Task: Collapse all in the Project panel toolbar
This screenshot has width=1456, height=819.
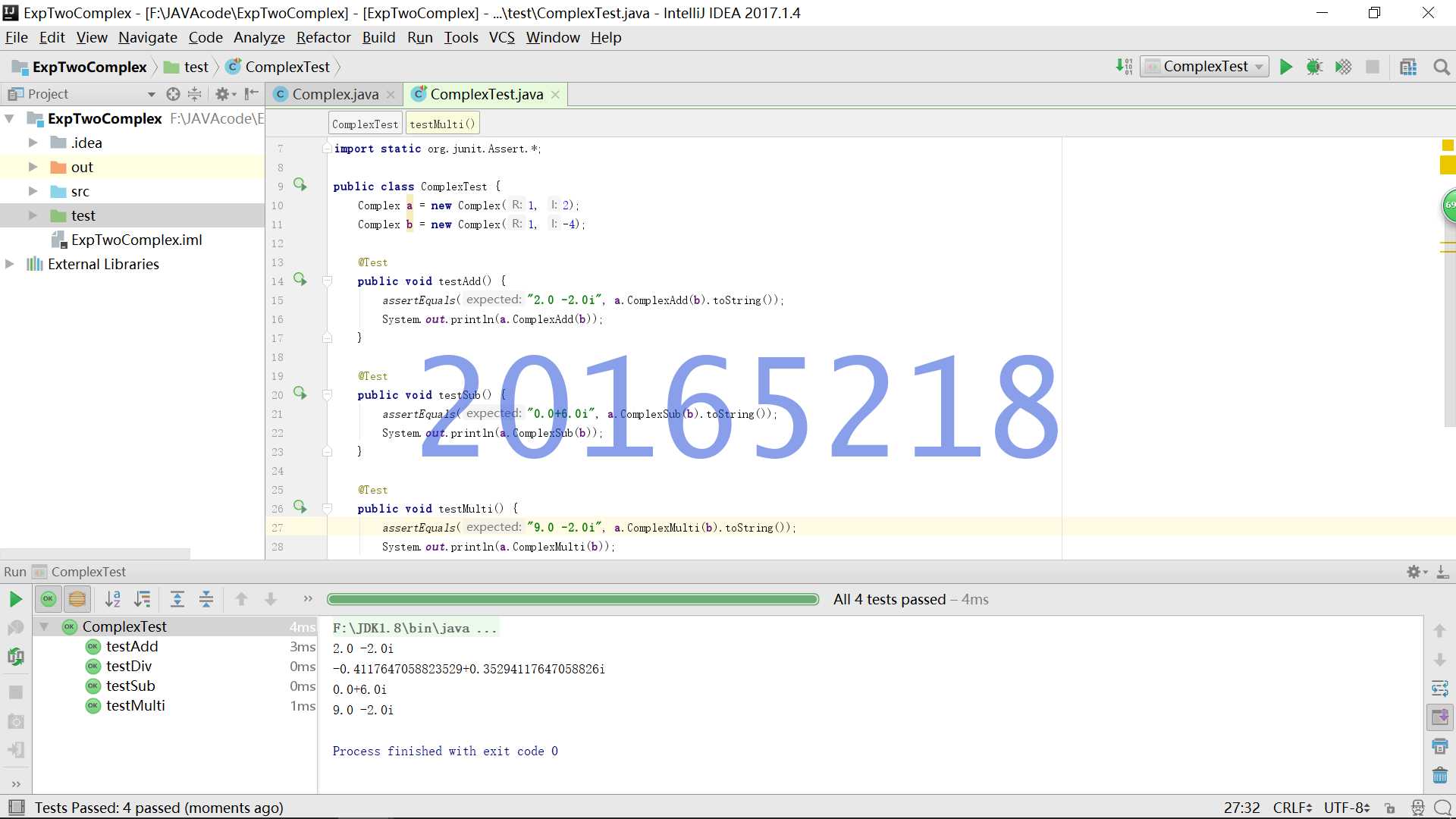Action: point(195,94)
